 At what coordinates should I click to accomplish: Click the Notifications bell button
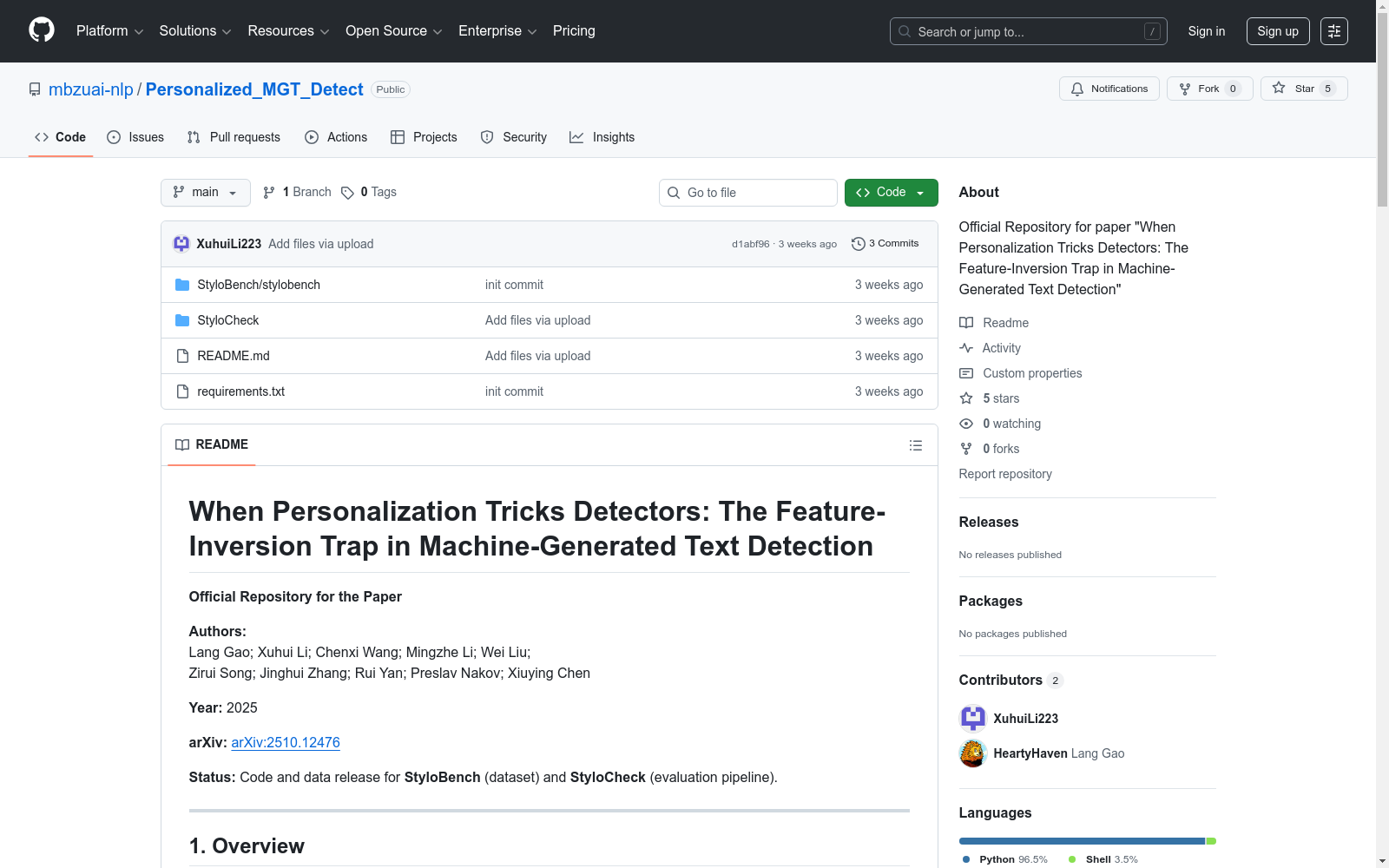(1109, 89)
